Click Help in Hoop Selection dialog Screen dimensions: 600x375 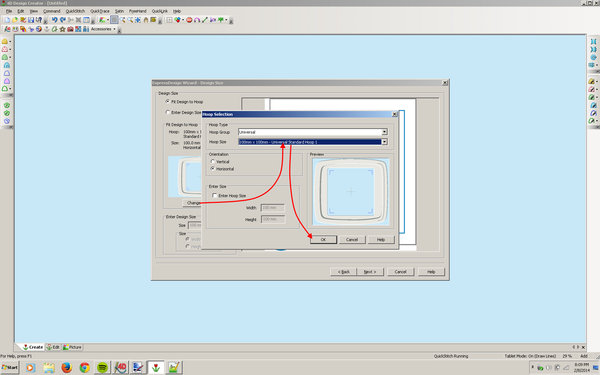pos(381,240)
